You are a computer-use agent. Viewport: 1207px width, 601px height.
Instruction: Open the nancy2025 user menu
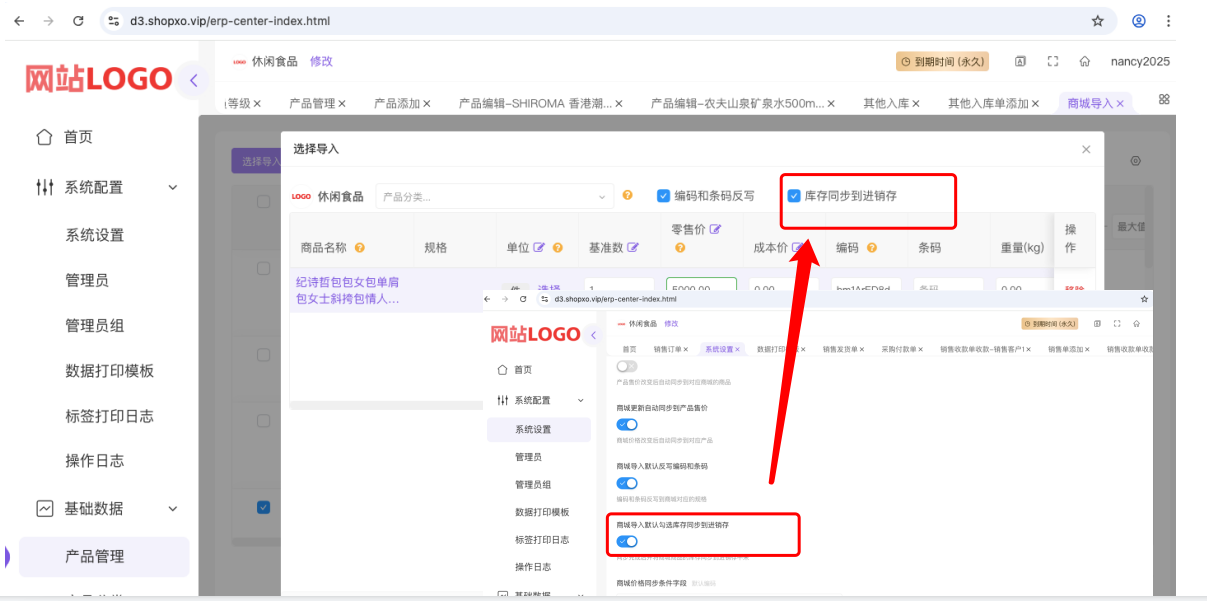[x=1140, y=61]
